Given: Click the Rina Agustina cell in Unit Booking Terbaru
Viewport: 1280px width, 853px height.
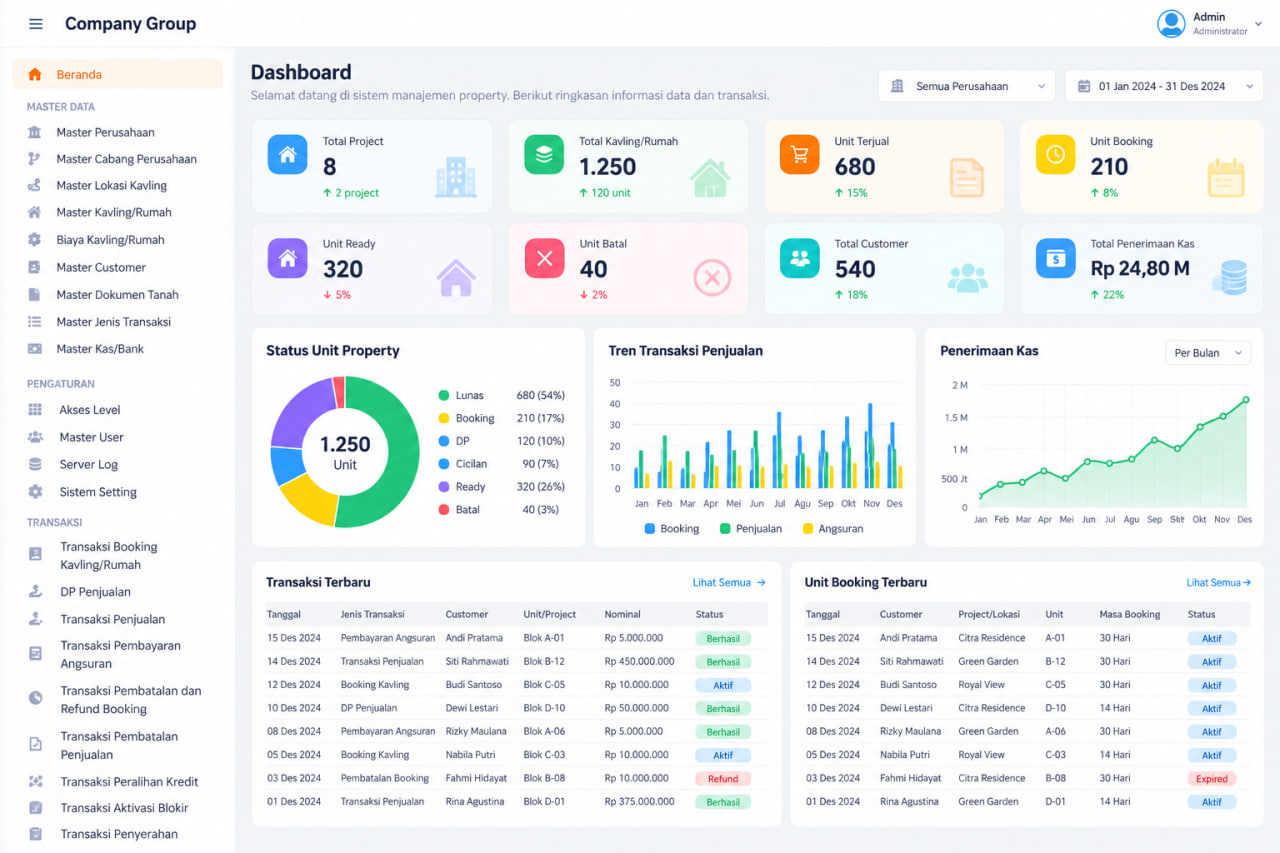Looking at the screenshot, I should (909, 802).
